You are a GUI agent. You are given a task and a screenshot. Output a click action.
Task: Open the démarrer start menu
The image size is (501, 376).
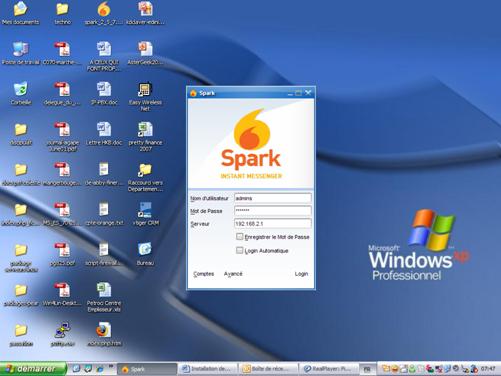pos(33,369)
